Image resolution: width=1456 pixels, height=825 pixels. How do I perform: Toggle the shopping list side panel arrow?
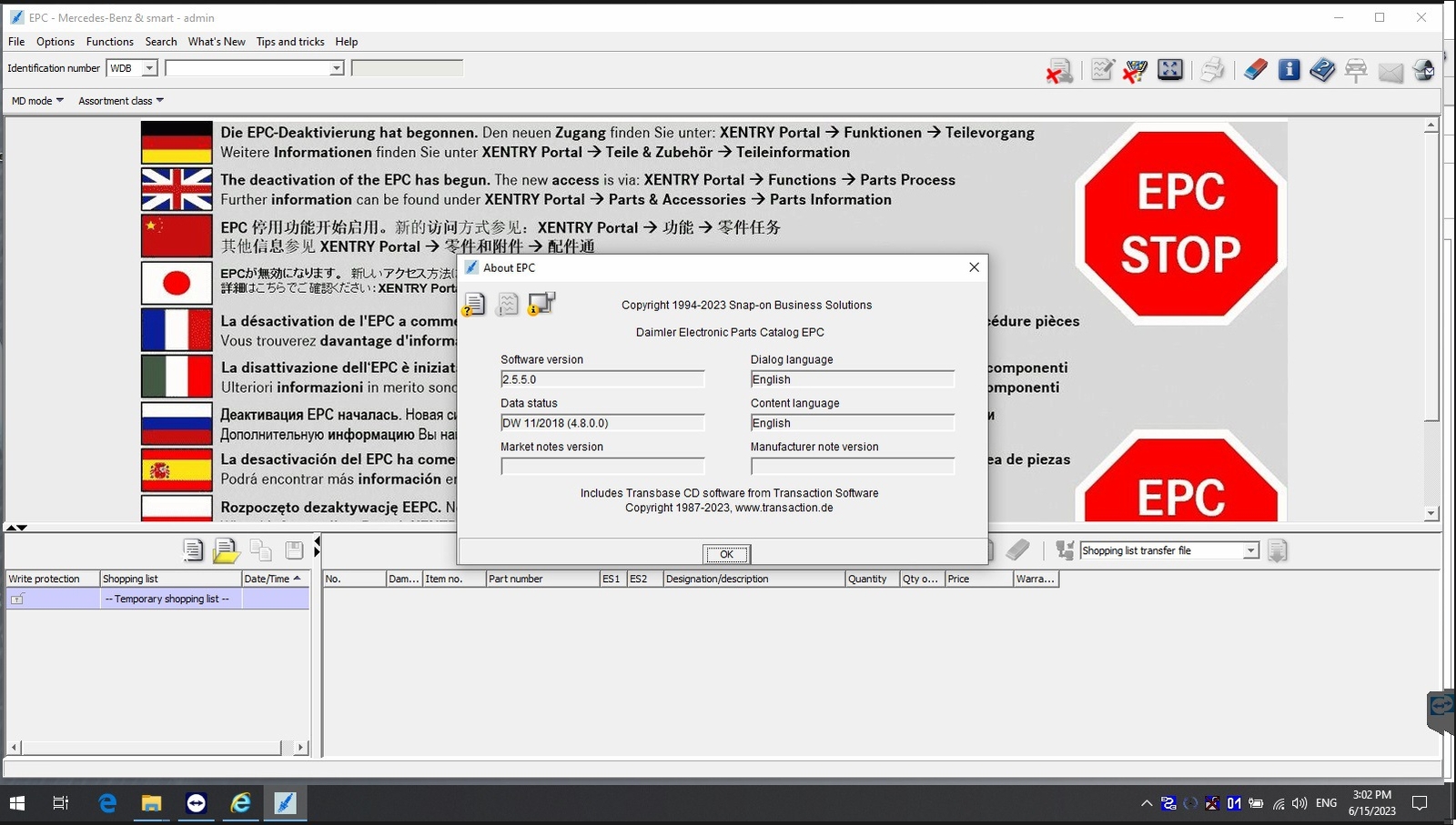(x=317, y=547)
